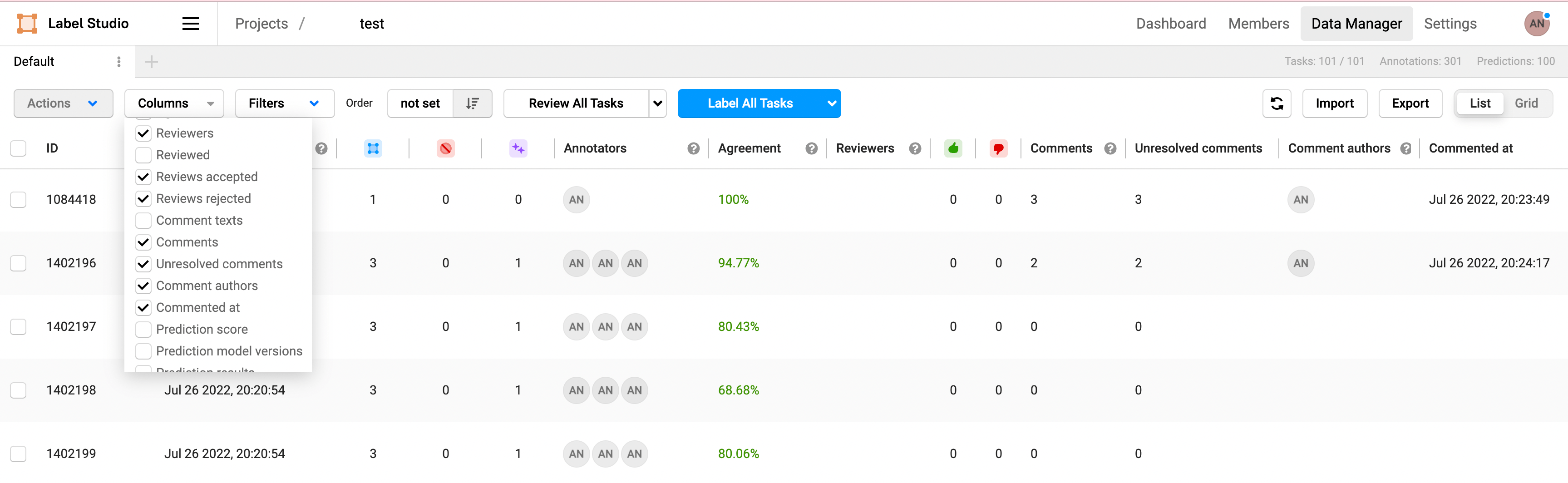Check the Prediction score column checkbox
Screen dimensions: 1568x483
(x=143, y=329)
